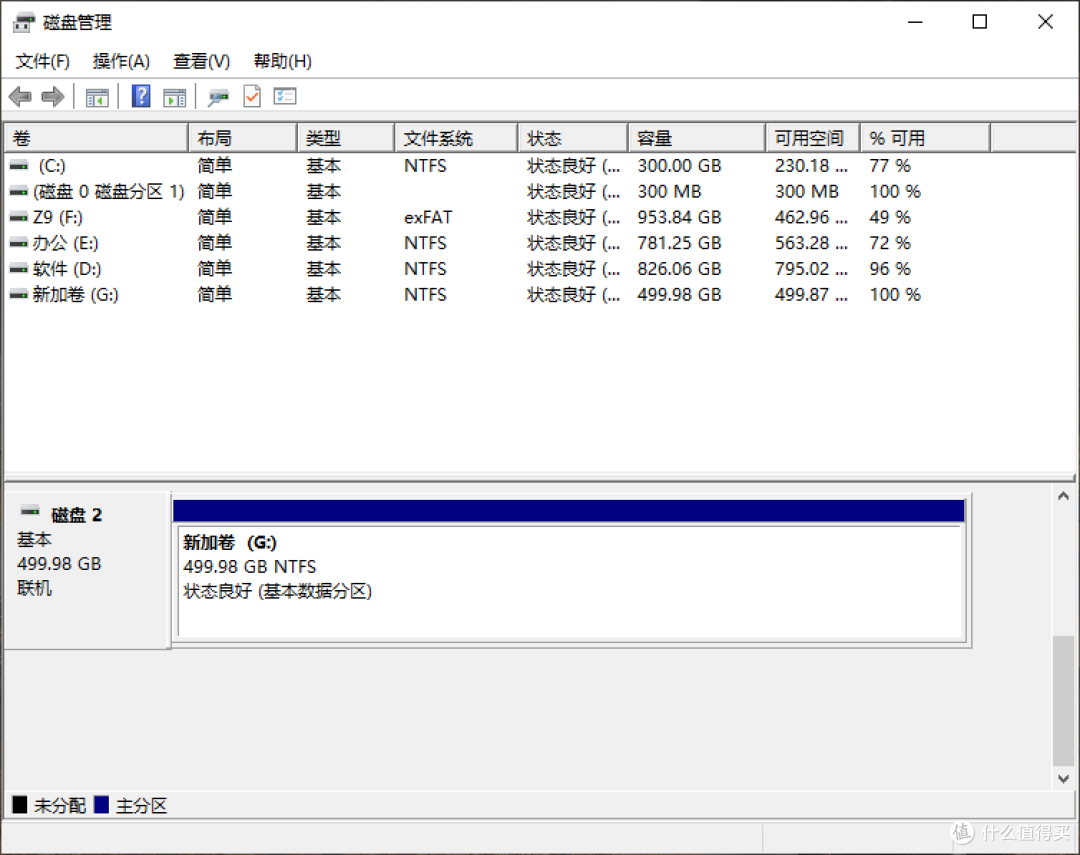Click the Disk Management title bar icon
The width and height of the screenshot is (1080, 855).
(x=23, y=23)
